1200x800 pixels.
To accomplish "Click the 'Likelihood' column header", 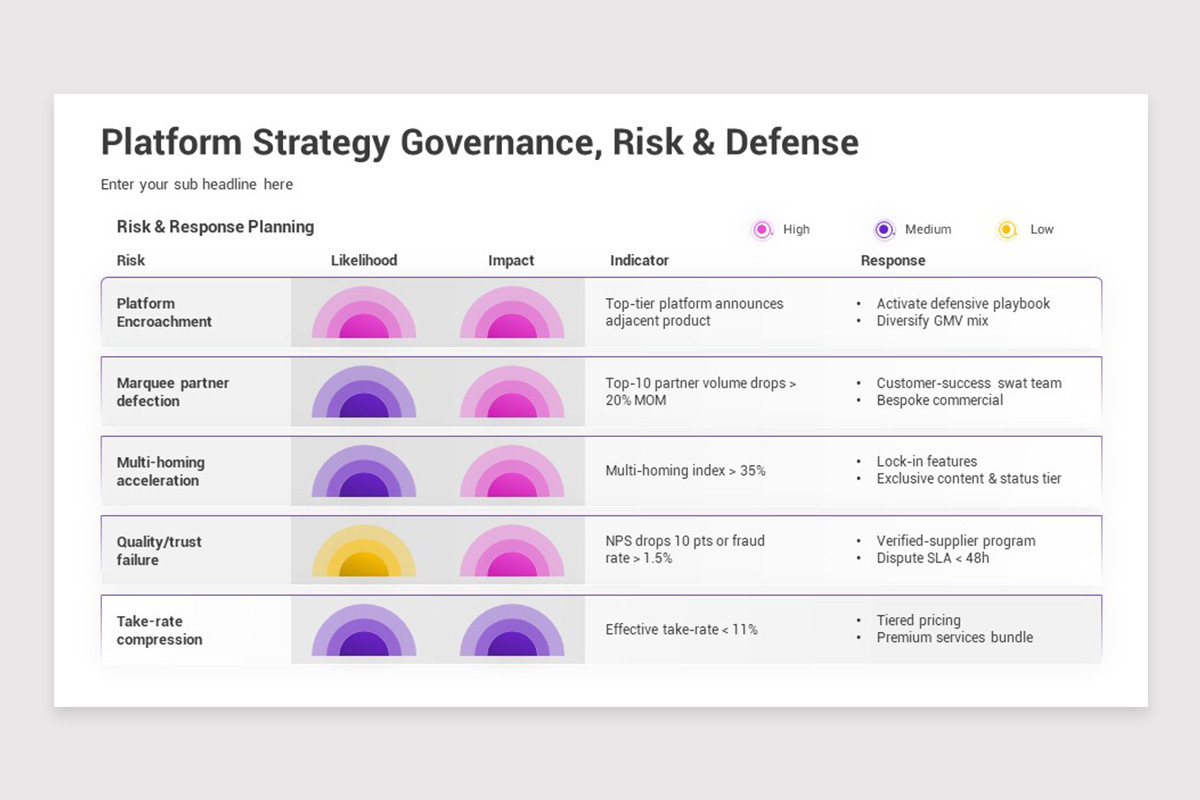I will [364, 260].
